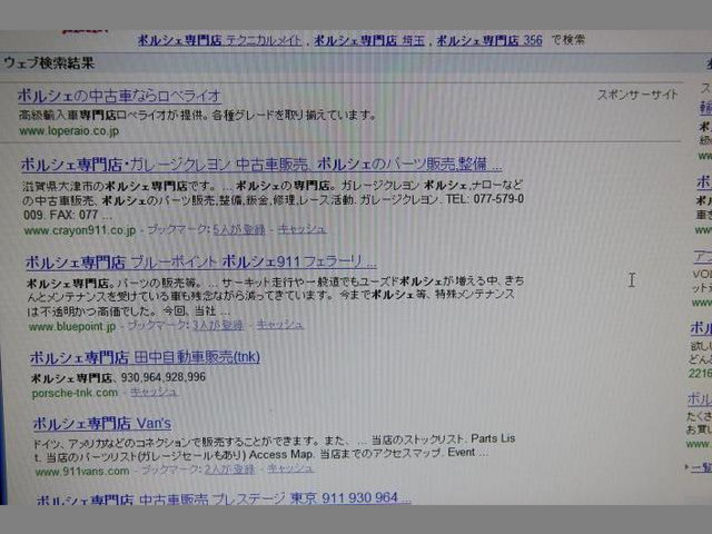The height and width of the screenshot is (534, 712).
Task: Open 5人が登録 bookmark link
Action: click(x=241, y=229)
